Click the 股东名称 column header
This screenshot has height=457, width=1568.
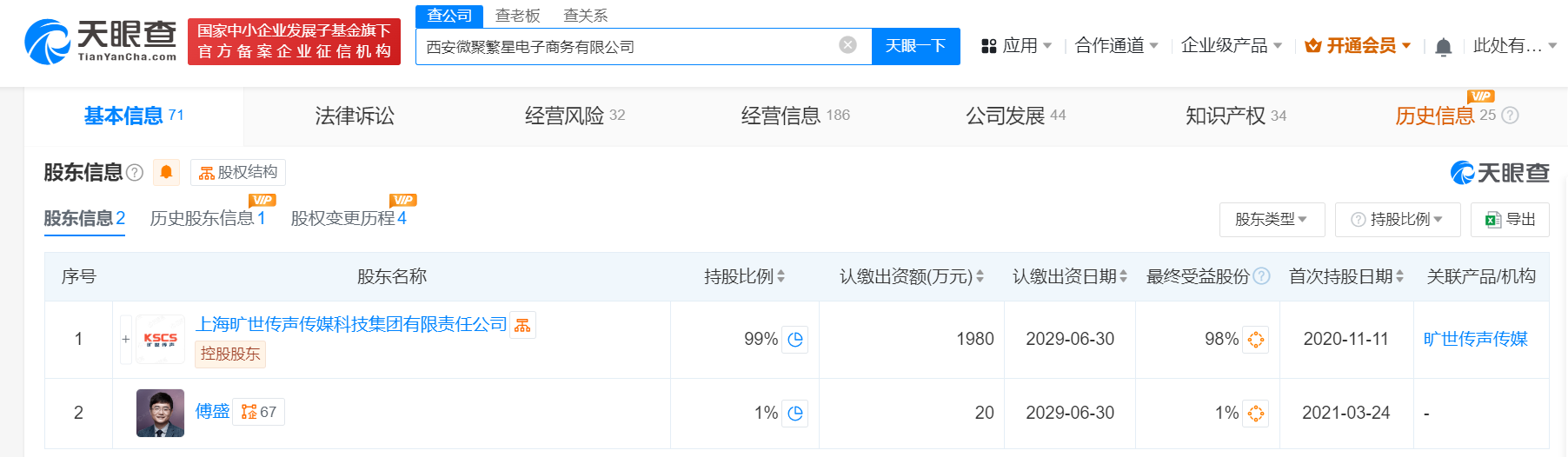click(x=392, y=276)
